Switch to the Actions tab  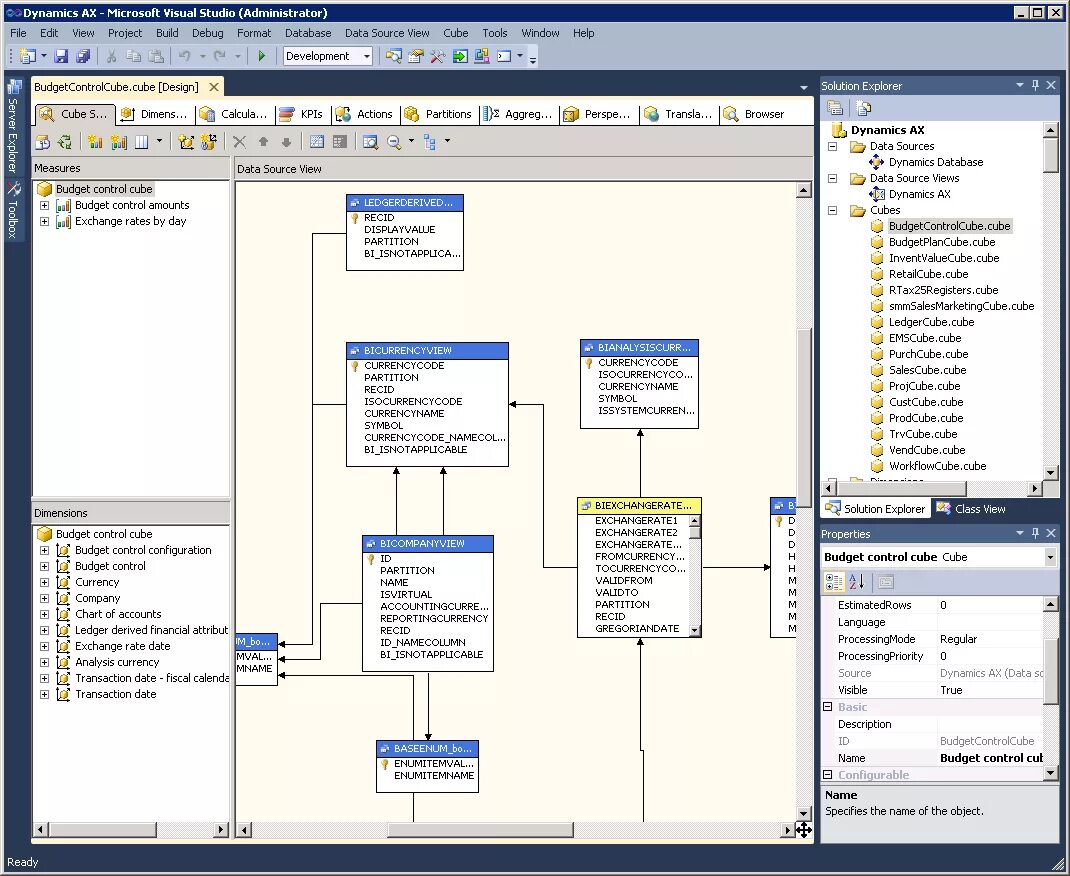(365, 114)
